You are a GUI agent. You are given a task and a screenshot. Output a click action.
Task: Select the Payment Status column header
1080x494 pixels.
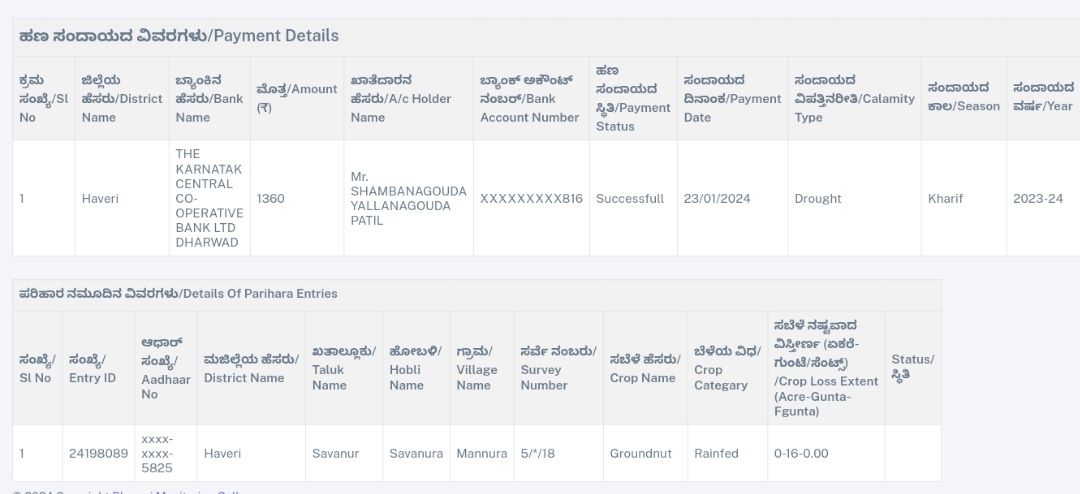(633, 99)
